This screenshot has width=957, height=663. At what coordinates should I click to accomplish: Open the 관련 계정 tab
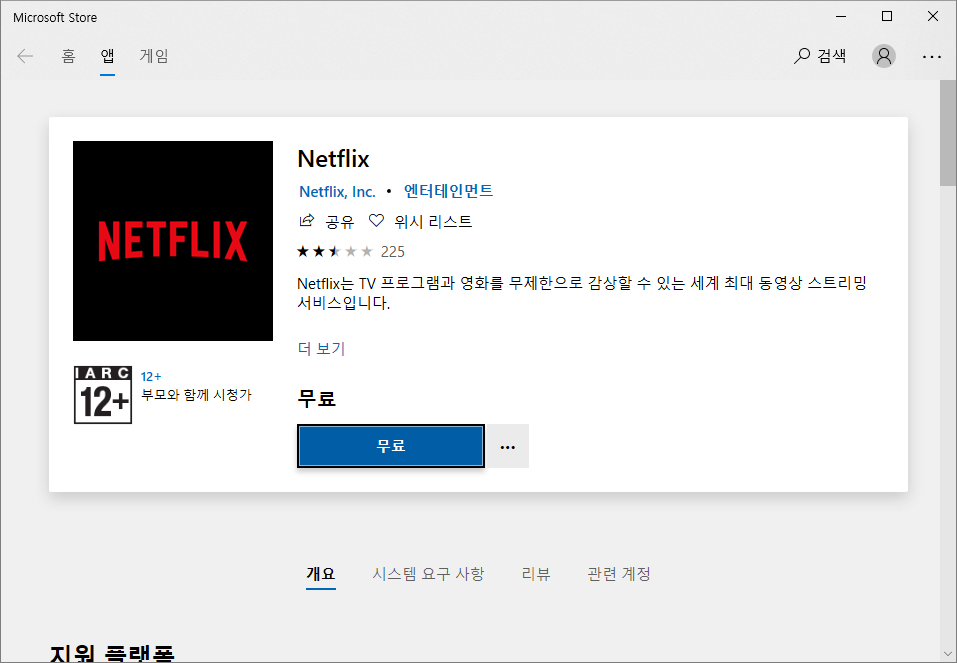tap(619, 574)
